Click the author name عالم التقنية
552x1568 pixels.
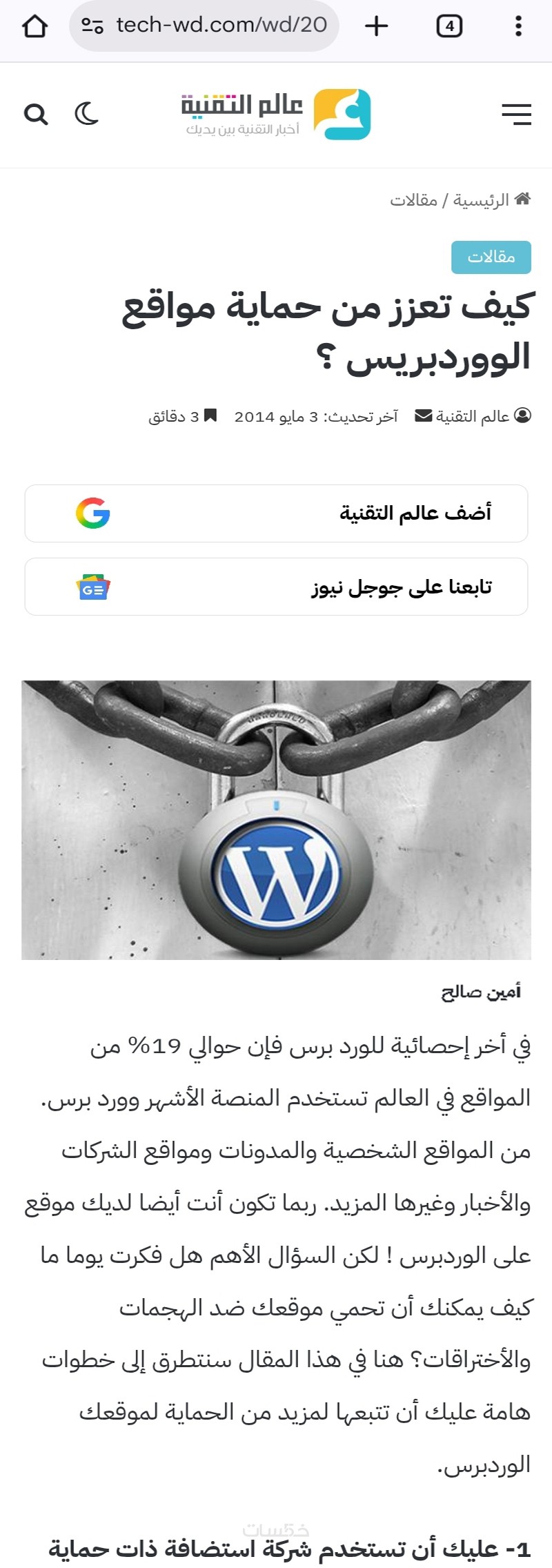click(x=473, y=416)
